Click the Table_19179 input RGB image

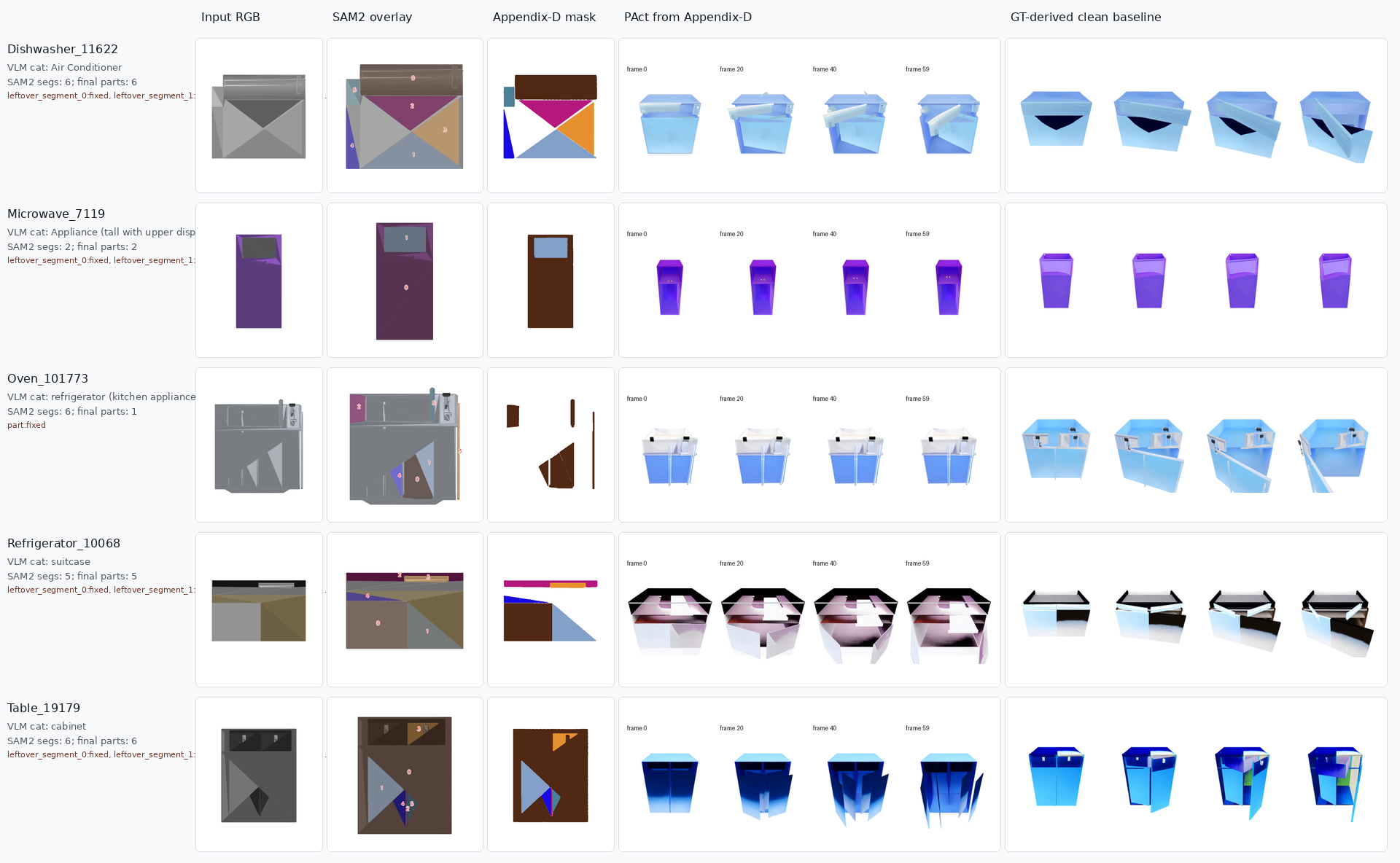pyautogui.click(x=259, y=775)
